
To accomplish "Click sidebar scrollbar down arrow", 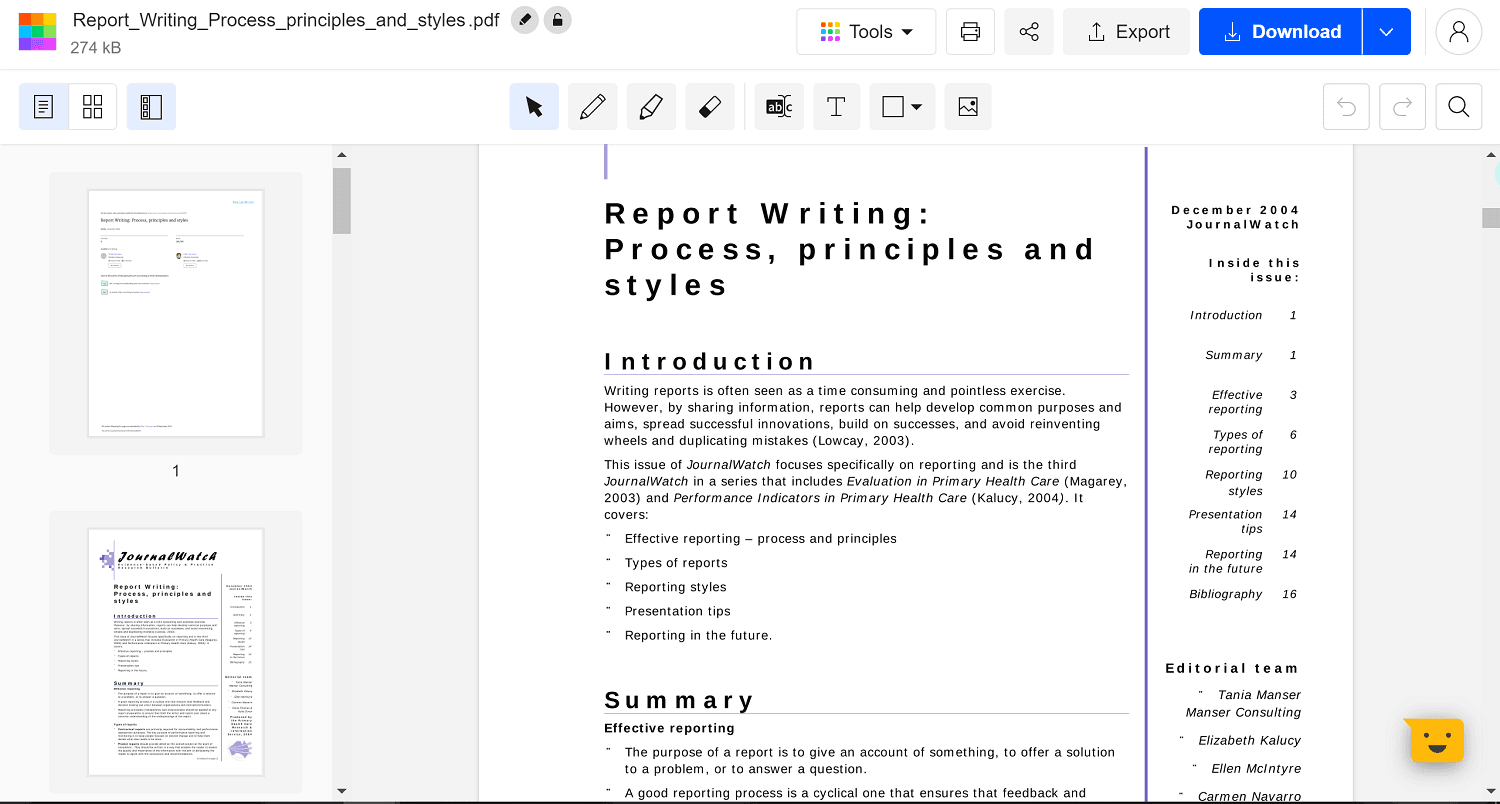I will point(342,790).
